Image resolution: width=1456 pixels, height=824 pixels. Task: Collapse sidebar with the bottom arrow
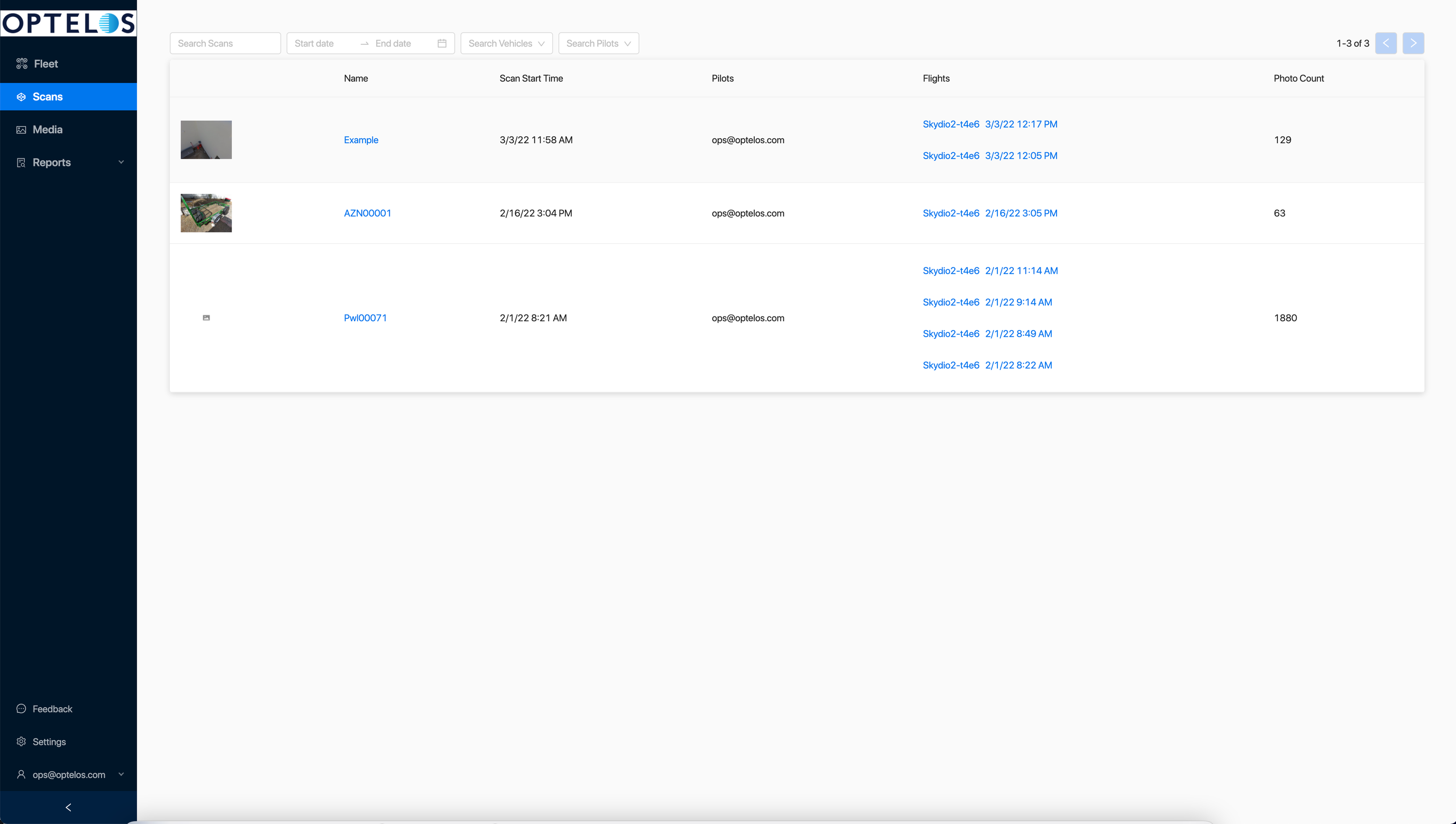68,808
